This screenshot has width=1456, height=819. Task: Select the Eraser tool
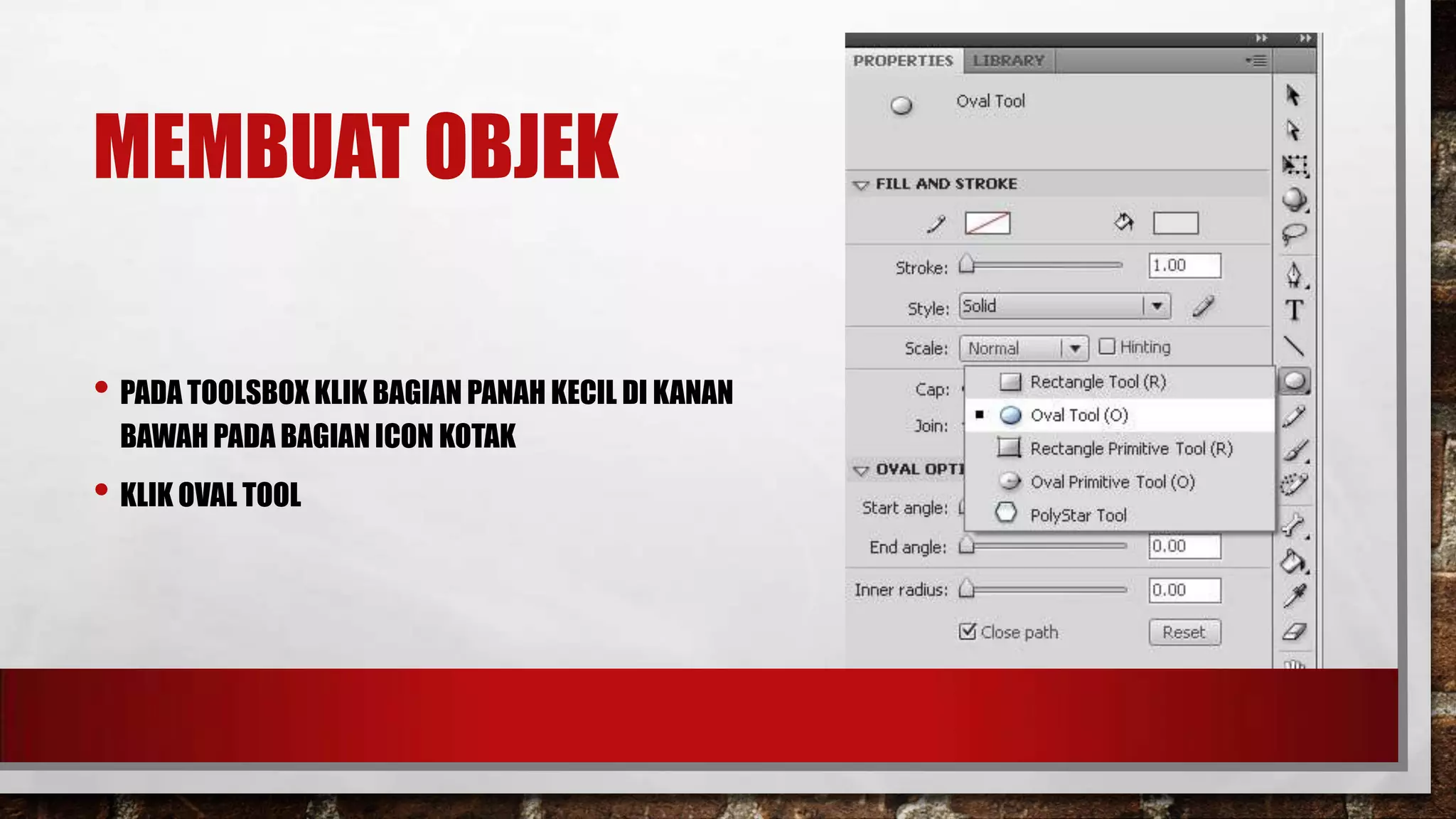click(1295, 631)
